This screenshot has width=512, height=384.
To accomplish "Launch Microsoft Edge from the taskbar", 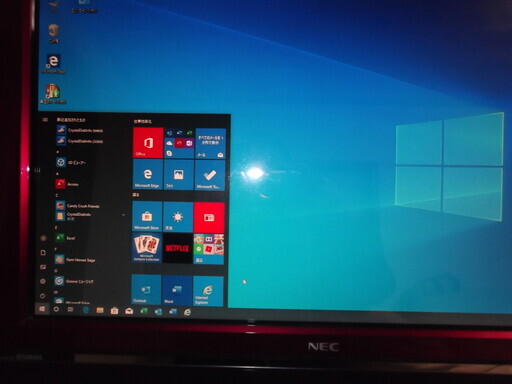I will coord(85,310).
